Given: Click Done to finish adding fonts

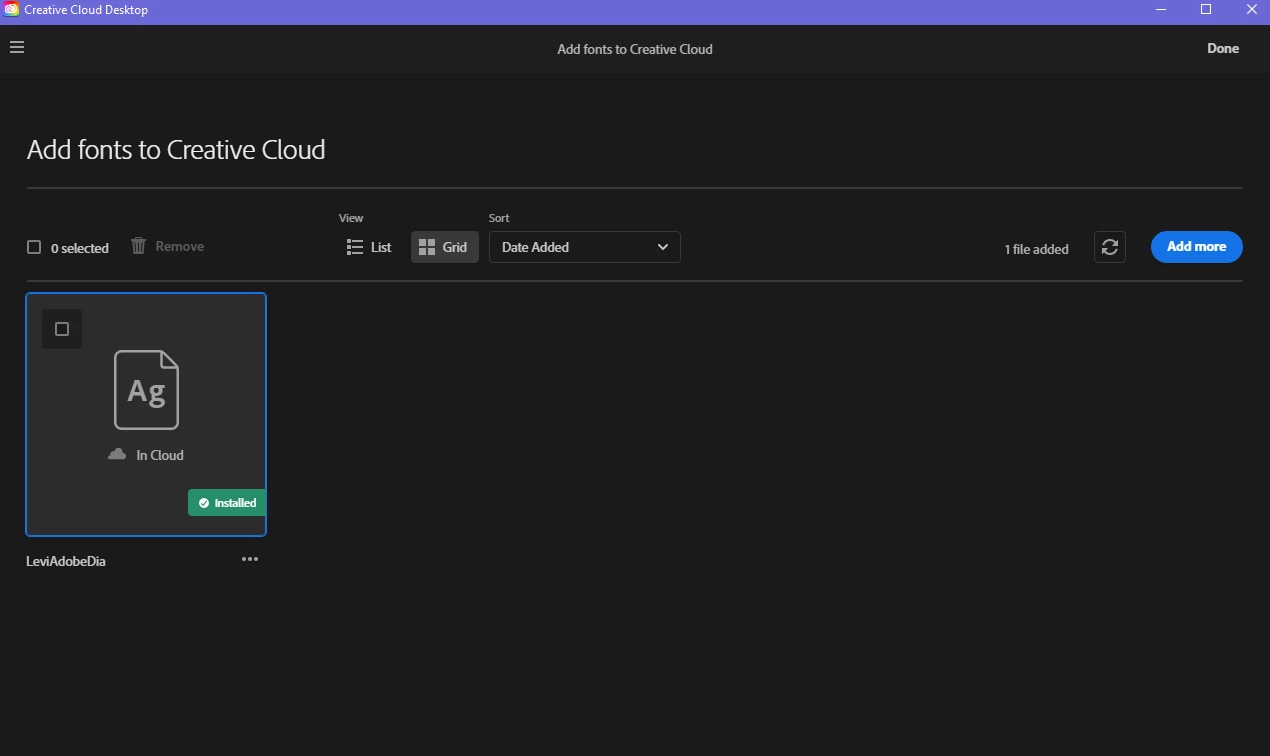Looking at the screenshot, I should [1223, 48].
